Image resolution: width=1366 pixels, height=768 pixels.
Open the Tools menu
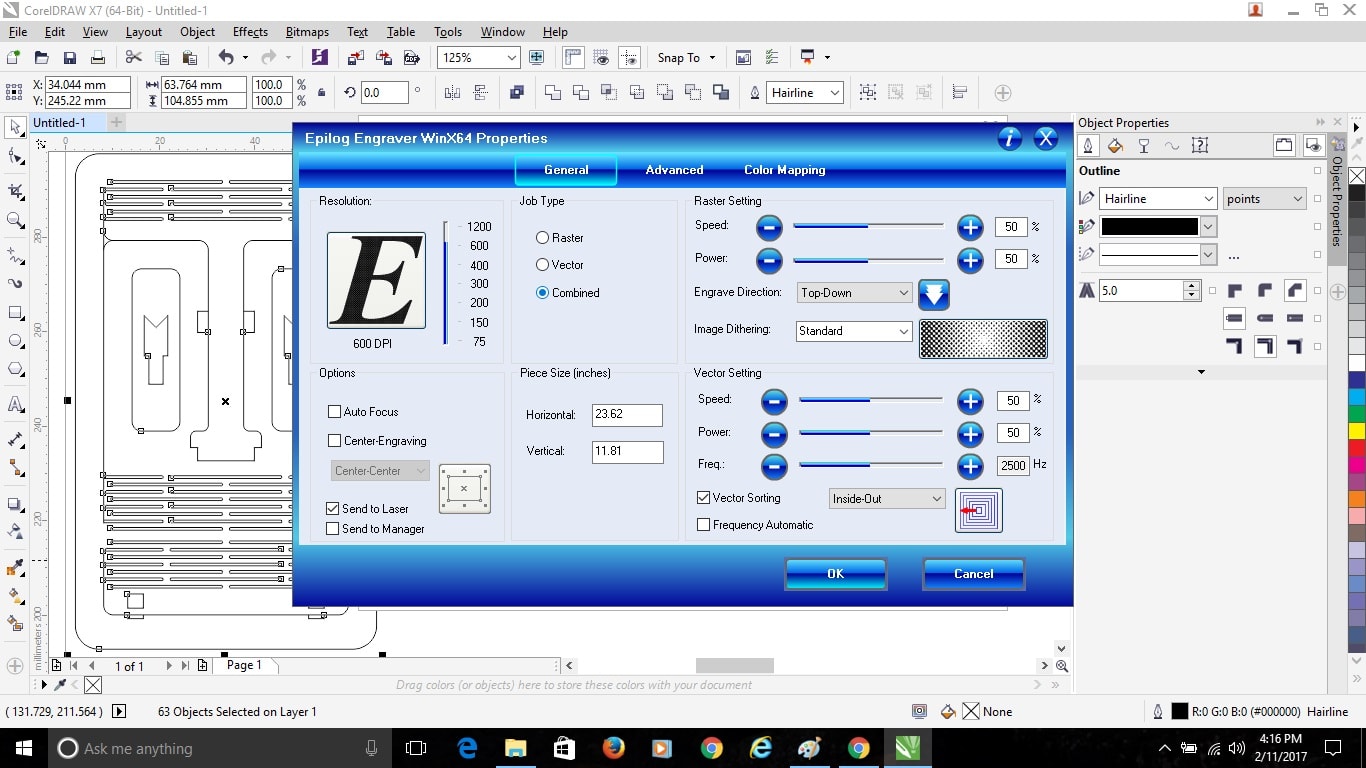coord(448,32)
